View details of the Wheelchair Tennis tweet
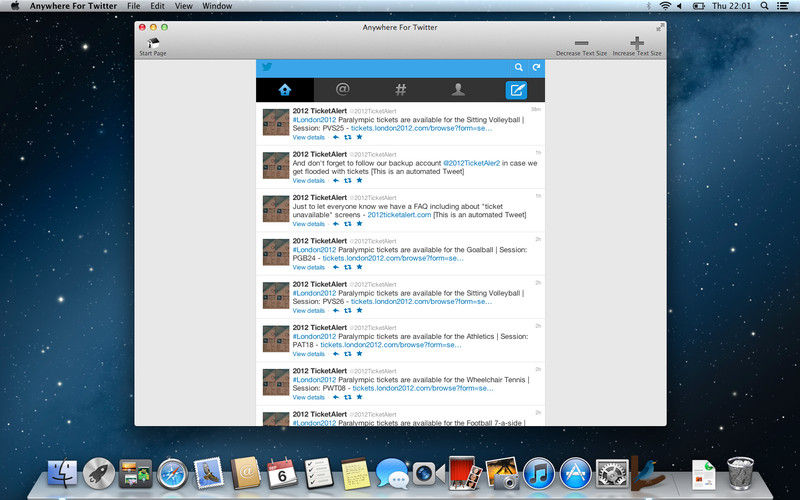800x500 pixels. 308,397
